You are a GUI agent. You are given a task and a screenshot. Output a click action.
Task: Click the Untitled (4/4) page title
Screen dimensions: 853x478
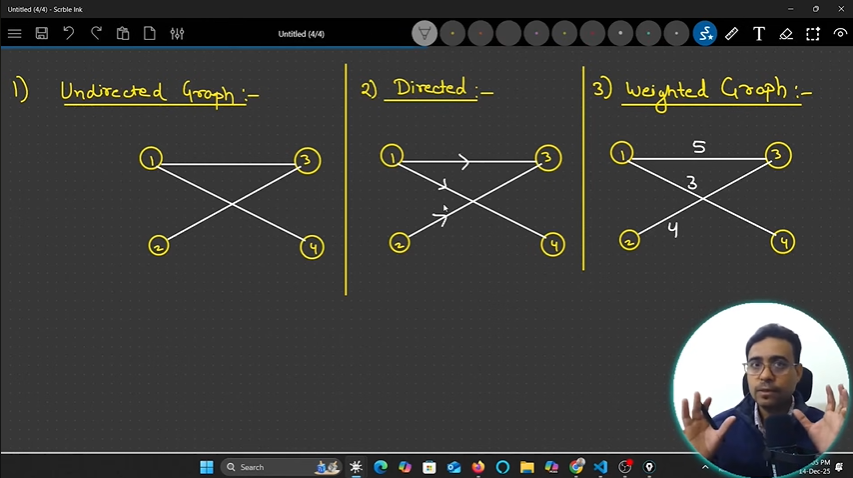click(x=301, y=34)
